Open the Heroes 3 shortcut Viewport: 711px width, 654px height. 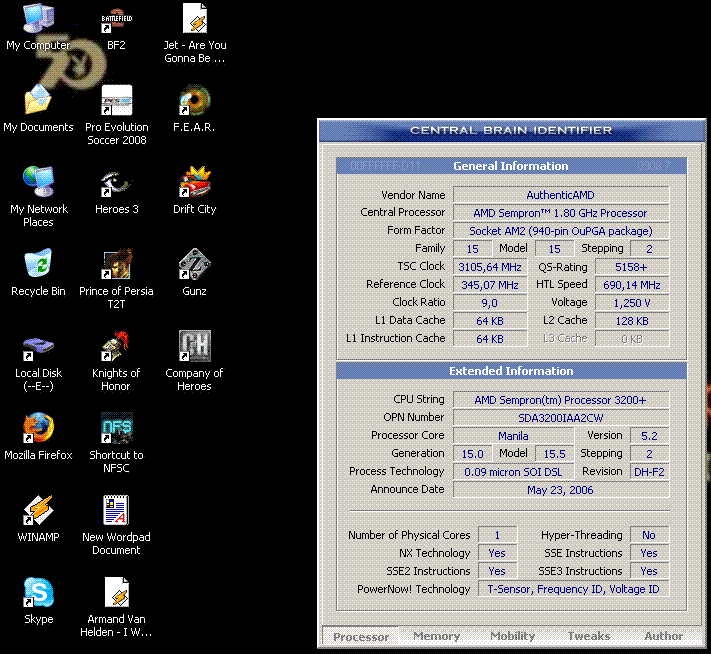click(116, 183)
